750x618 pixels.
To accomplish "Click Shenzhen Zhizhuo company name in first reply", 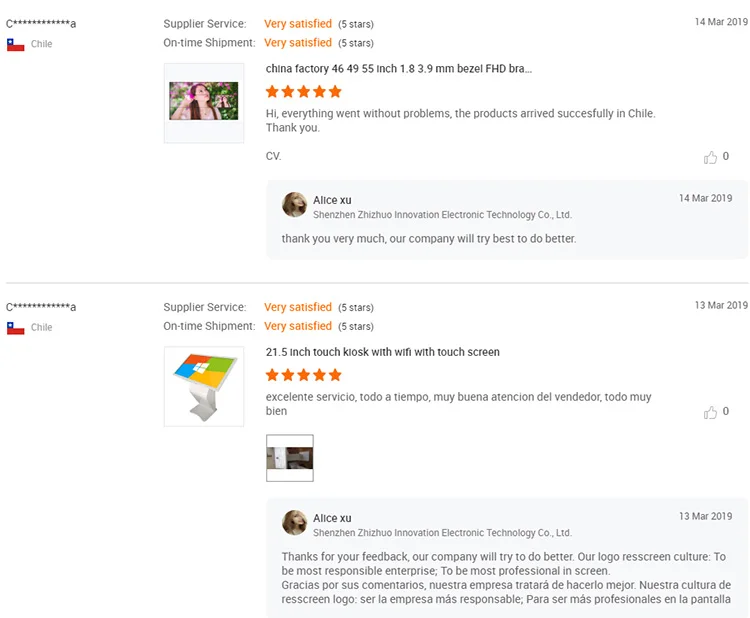I will pyautogui.click(x=442, y=215).
